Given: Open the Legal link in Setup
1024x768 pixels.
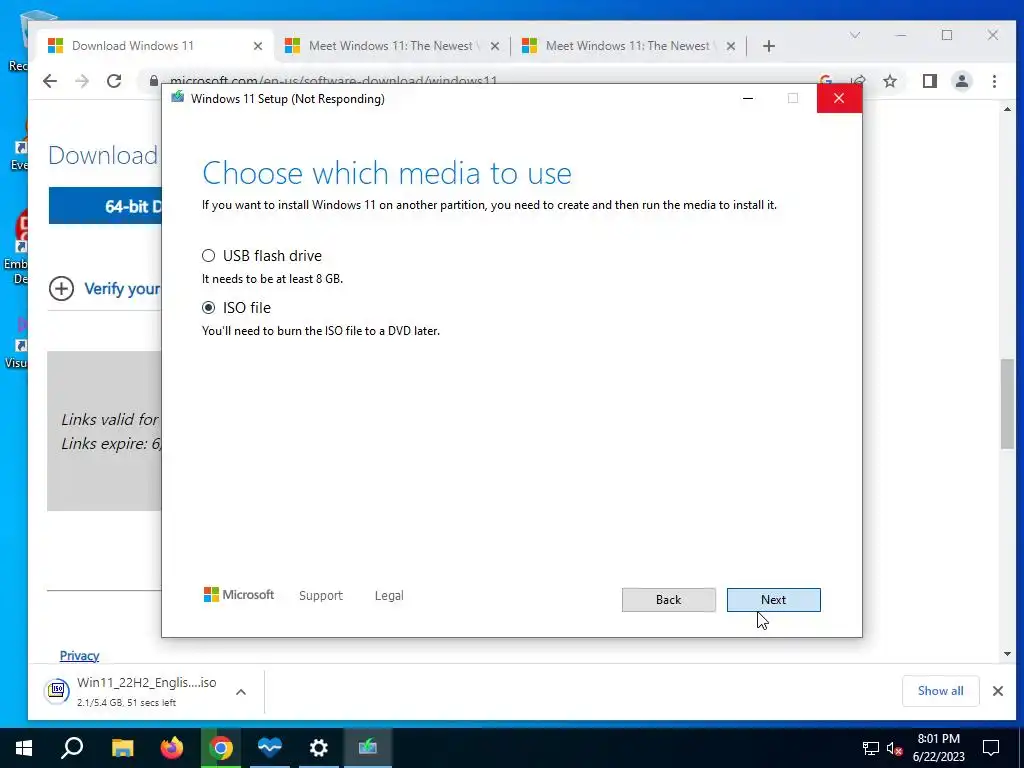Looking at the screenshot, I should (x=389, y=596).
